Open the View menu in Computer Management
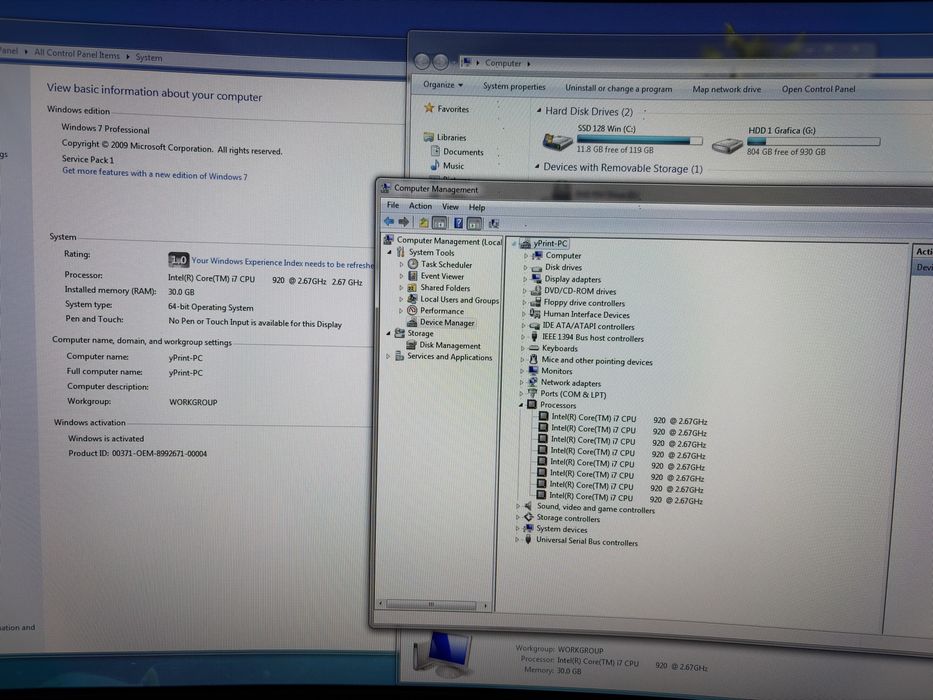The image size is (933, 700). tap(450, 207)
